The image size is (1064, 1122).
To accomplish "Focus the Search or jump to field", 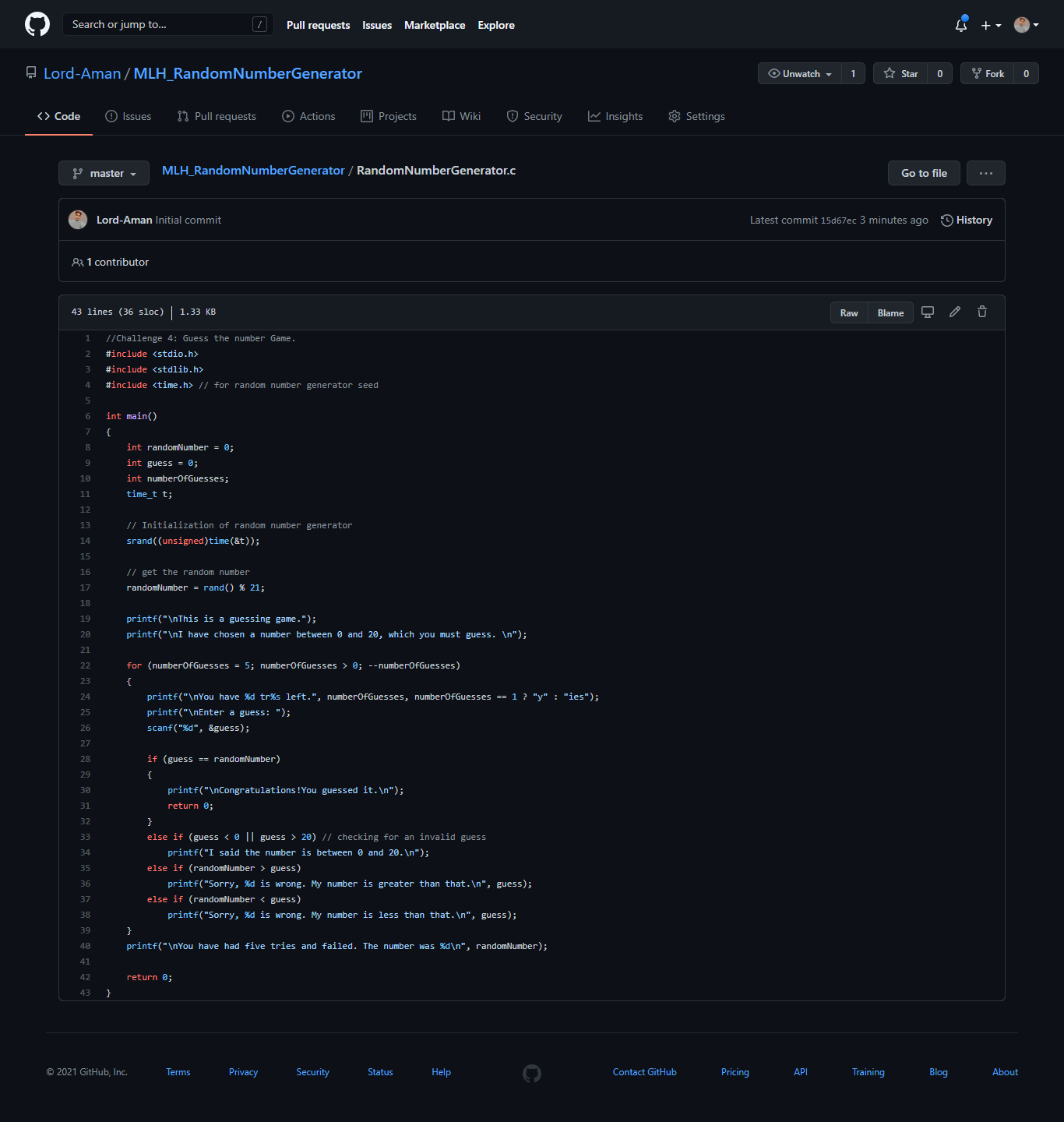I will (168, 24).
